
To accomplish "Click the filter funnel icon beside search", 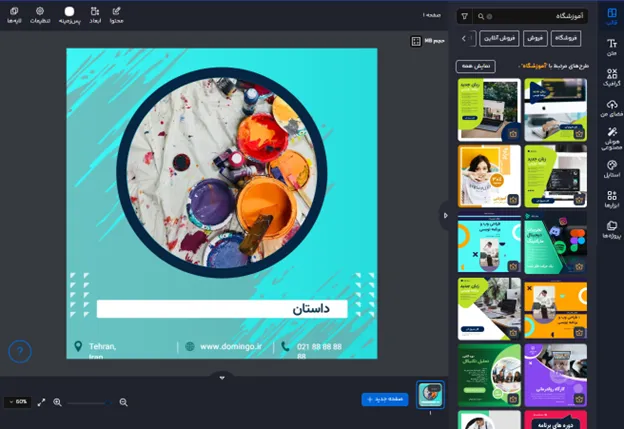I will (x=464, y=17).
